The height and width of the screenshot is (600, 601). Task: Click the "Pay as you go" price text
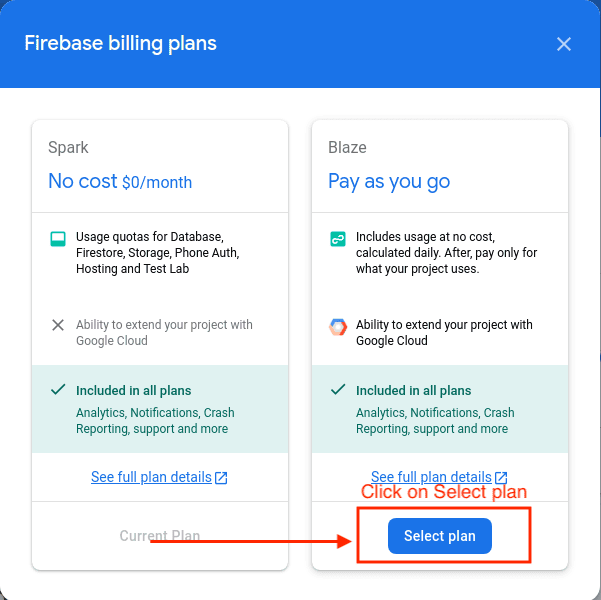click(x=389, y=182)
